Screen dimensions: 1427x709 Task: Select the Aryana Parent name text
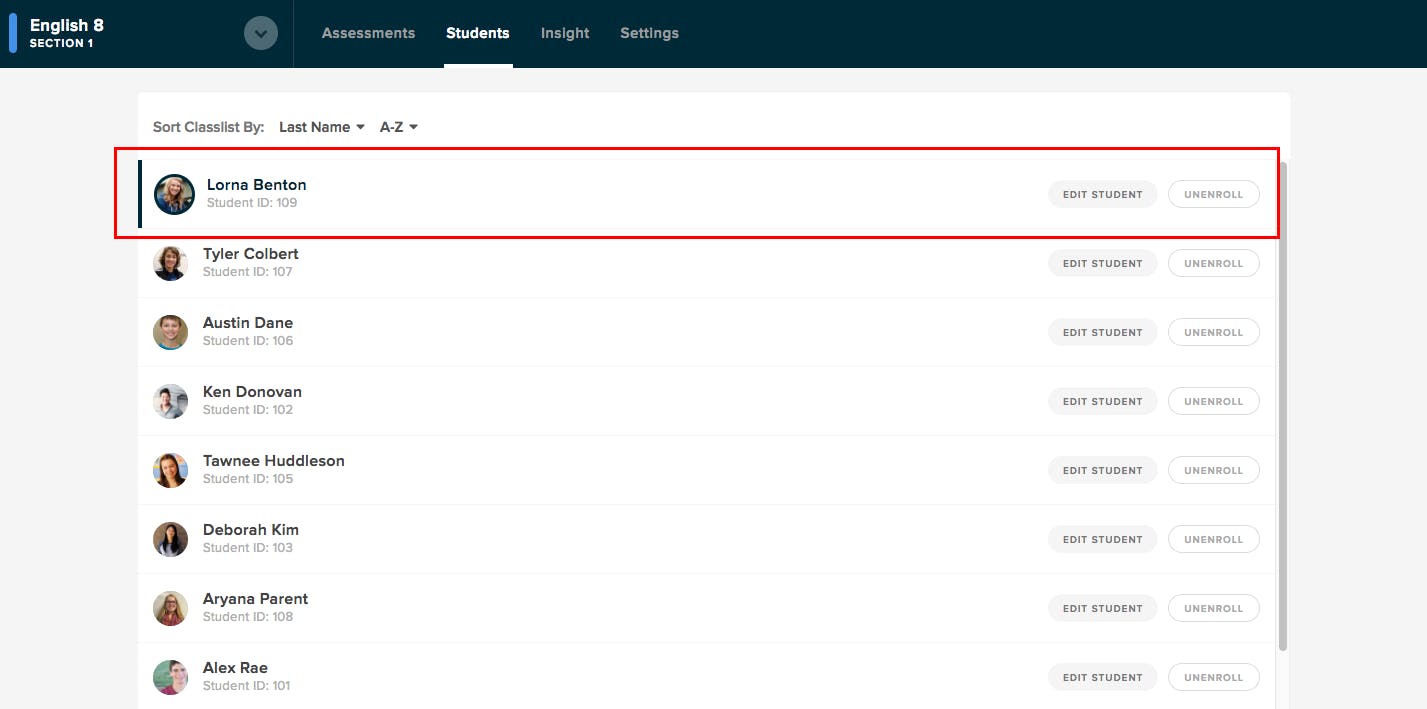coord(255,599)
